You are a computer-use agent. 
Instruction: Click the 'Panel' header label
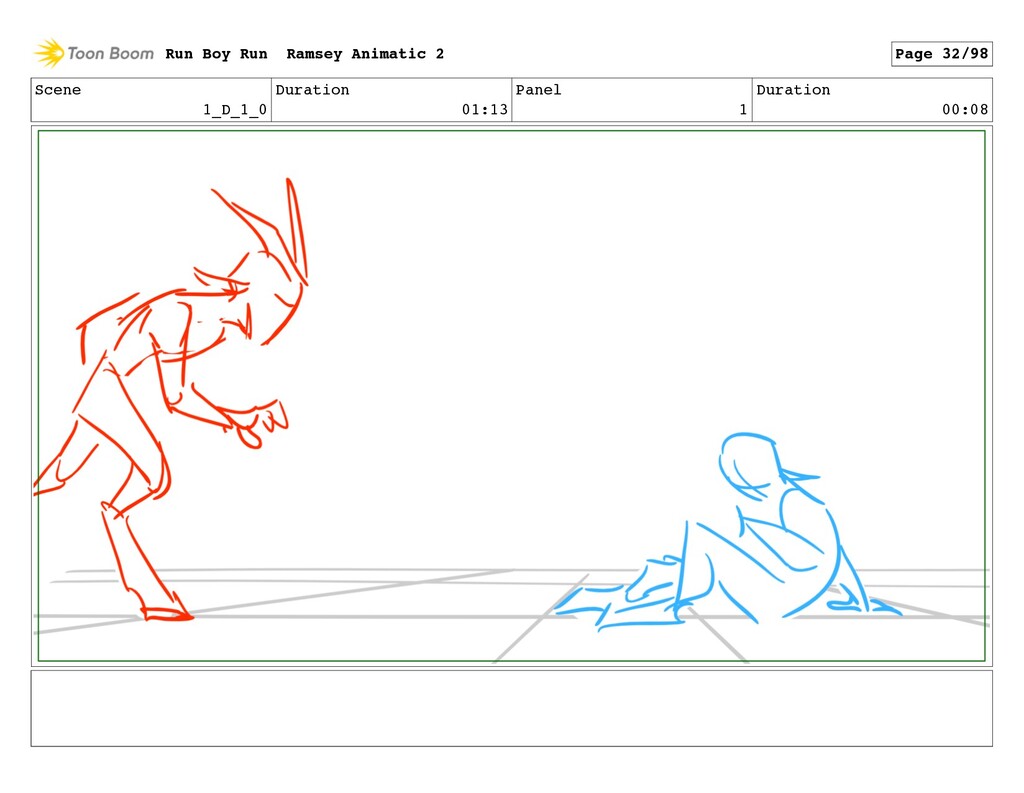[x=538, y=89]
